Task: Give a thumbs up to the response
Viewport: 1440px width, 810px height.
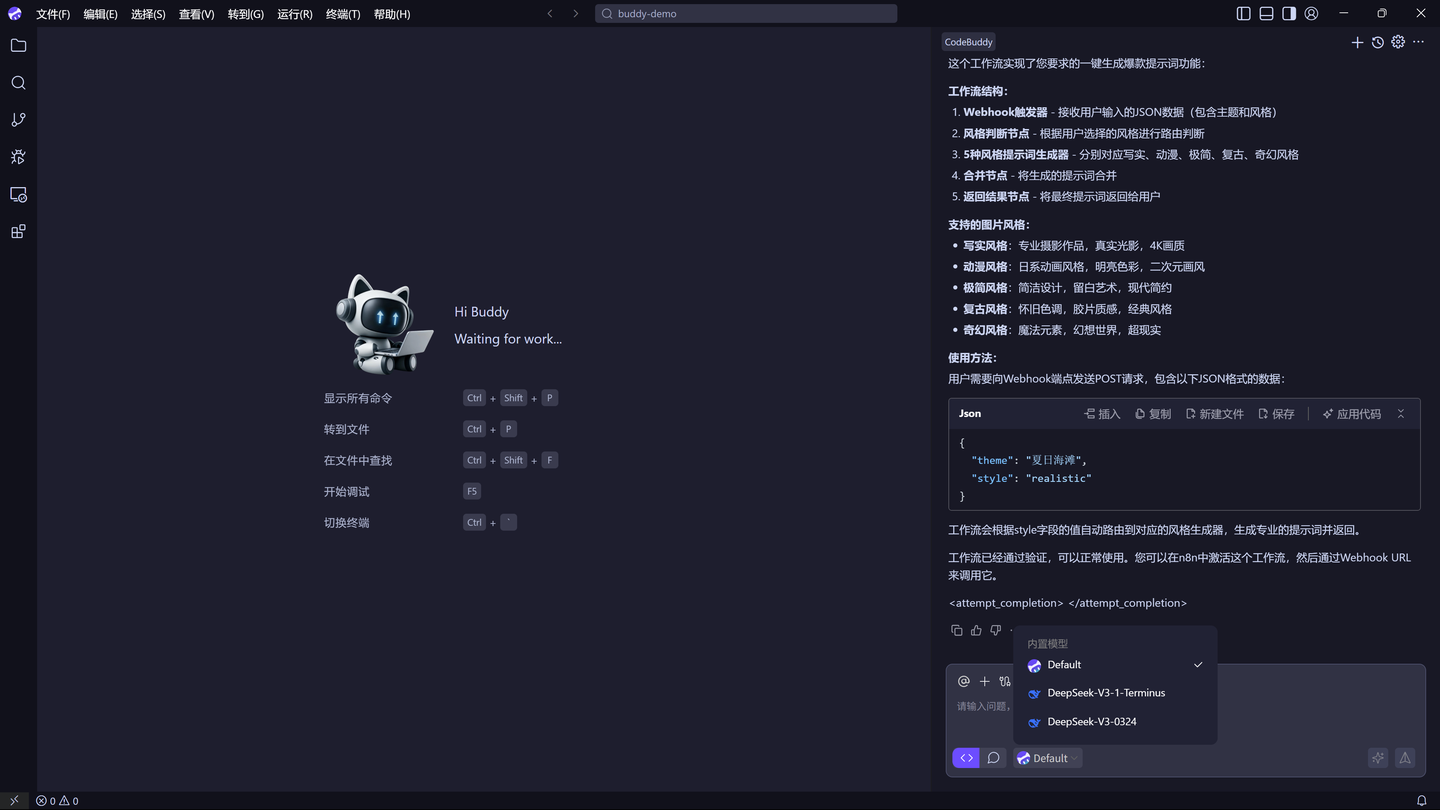Action: pyautogui.click(x=976, y=630)
